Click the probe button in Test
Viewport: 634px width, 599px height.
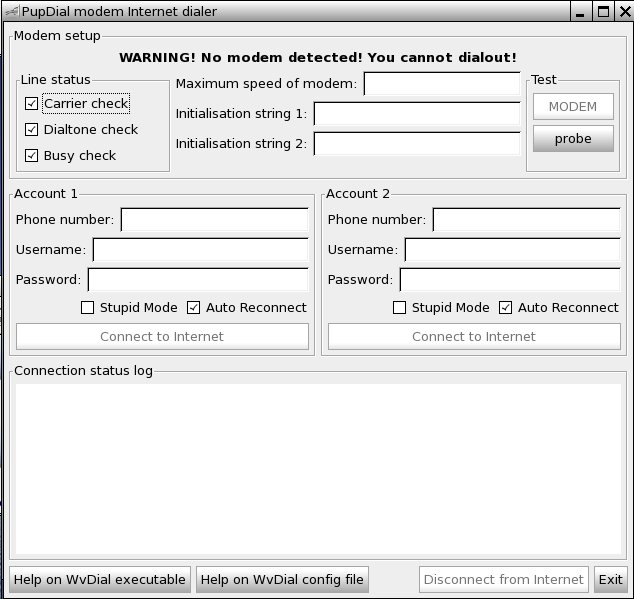click(573, 139)
